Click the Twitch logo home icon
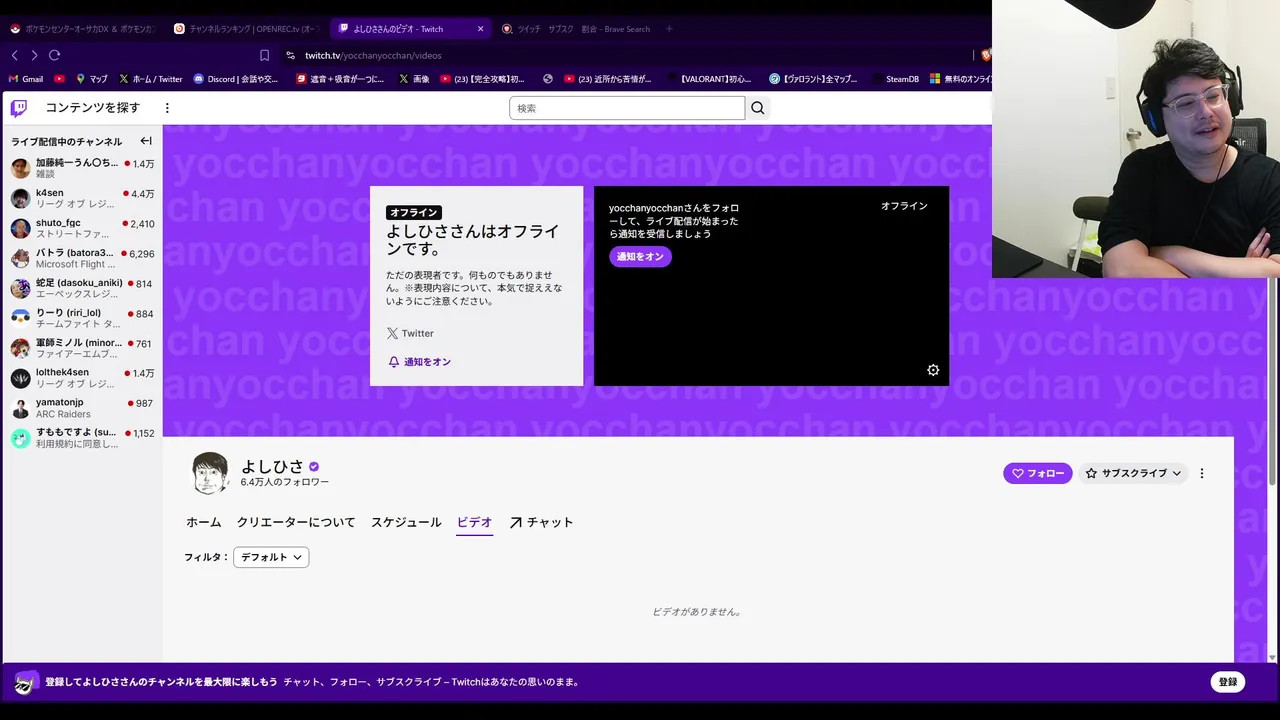Viewport: 1280px width, 720px height. coord(19,108)
